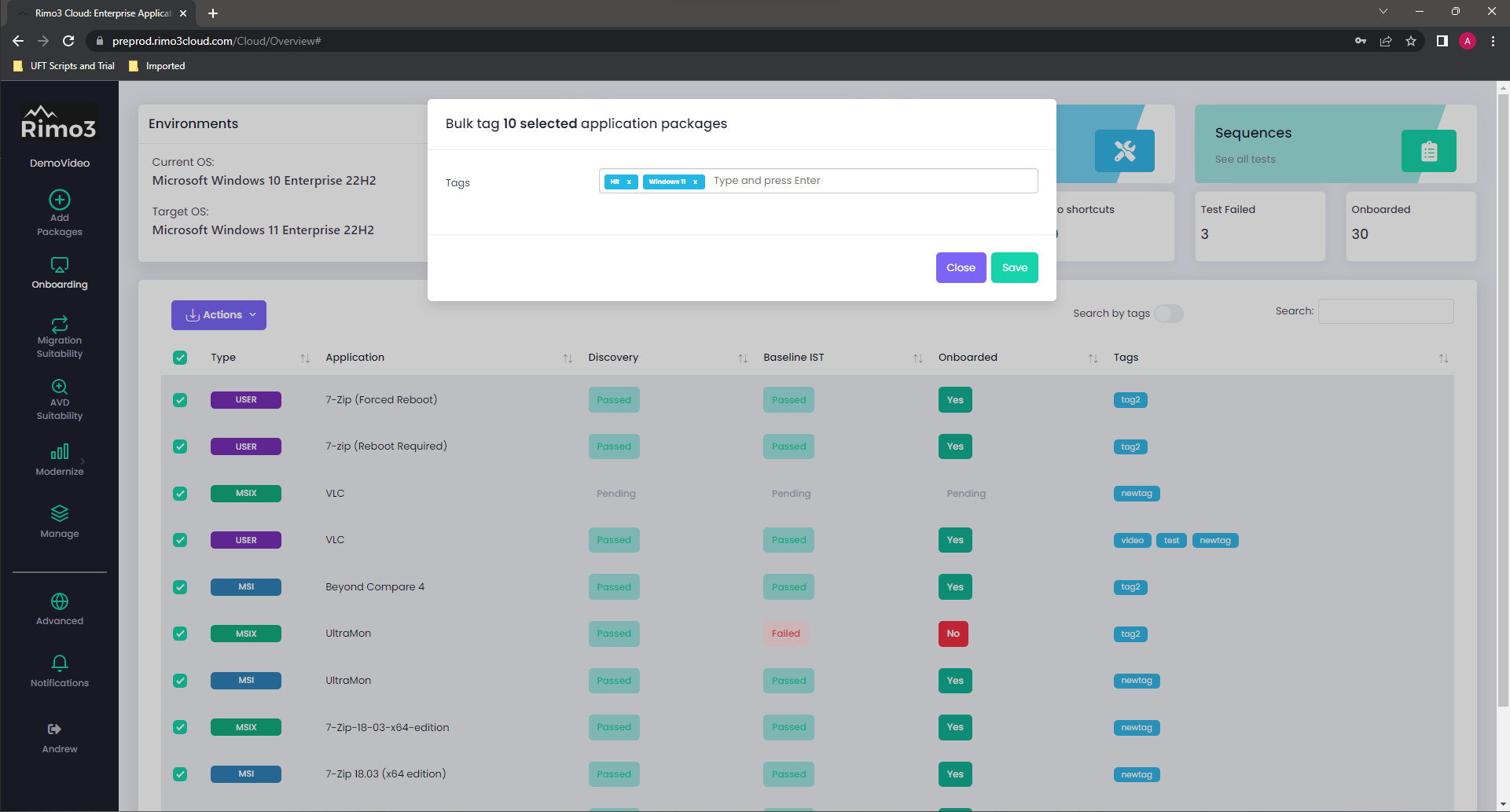The width and height of the screenshot is (1510, 812).
Task: Uncheck the select-all header checkbox
Action: point(180,358)
